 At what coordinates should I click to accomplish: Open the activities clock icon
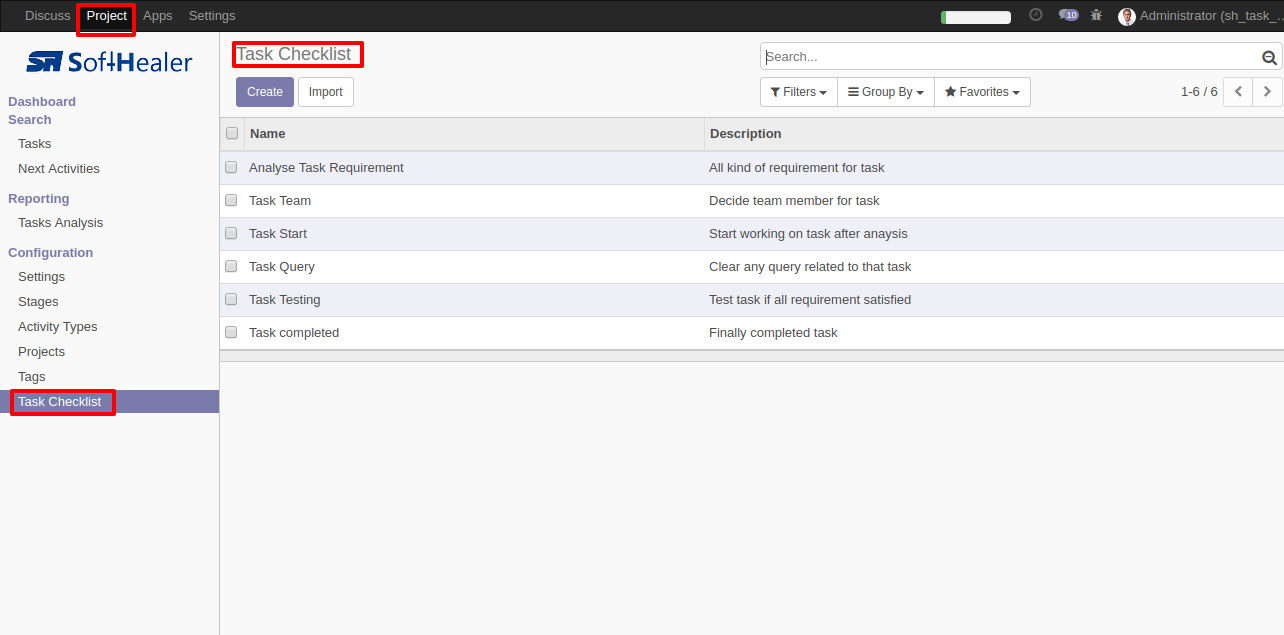click(x=1036, y=15)
